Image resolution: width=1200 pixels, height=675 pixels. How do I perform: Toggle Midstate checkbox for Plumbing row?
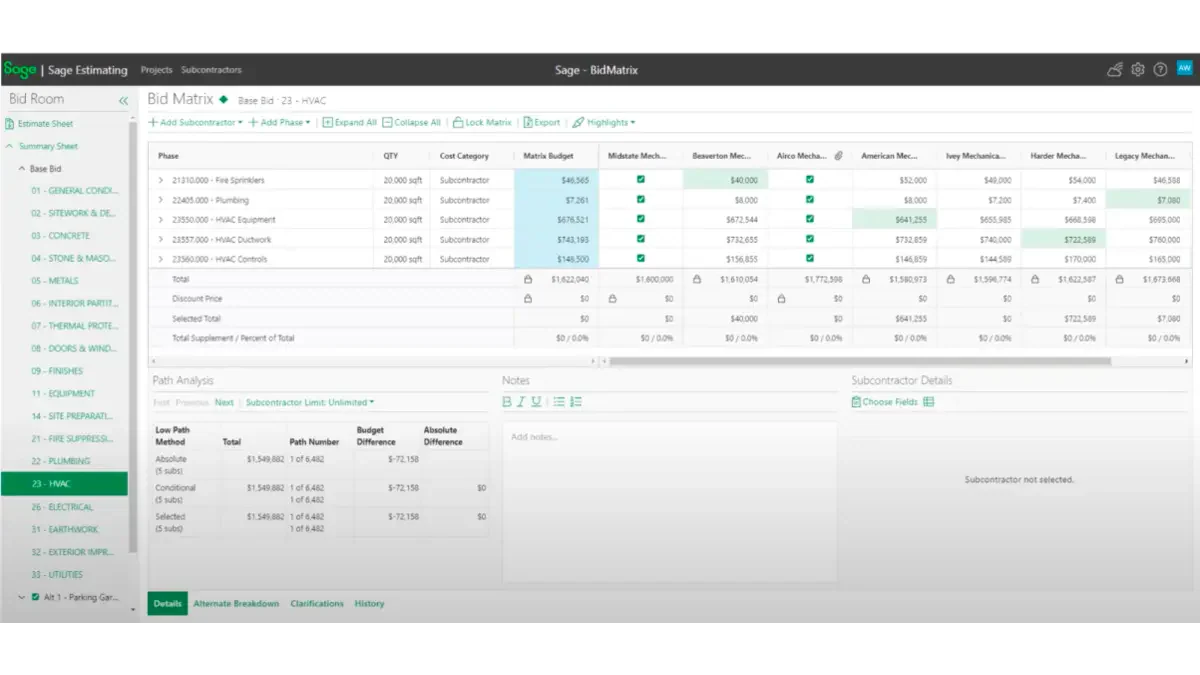coord(641,200)
